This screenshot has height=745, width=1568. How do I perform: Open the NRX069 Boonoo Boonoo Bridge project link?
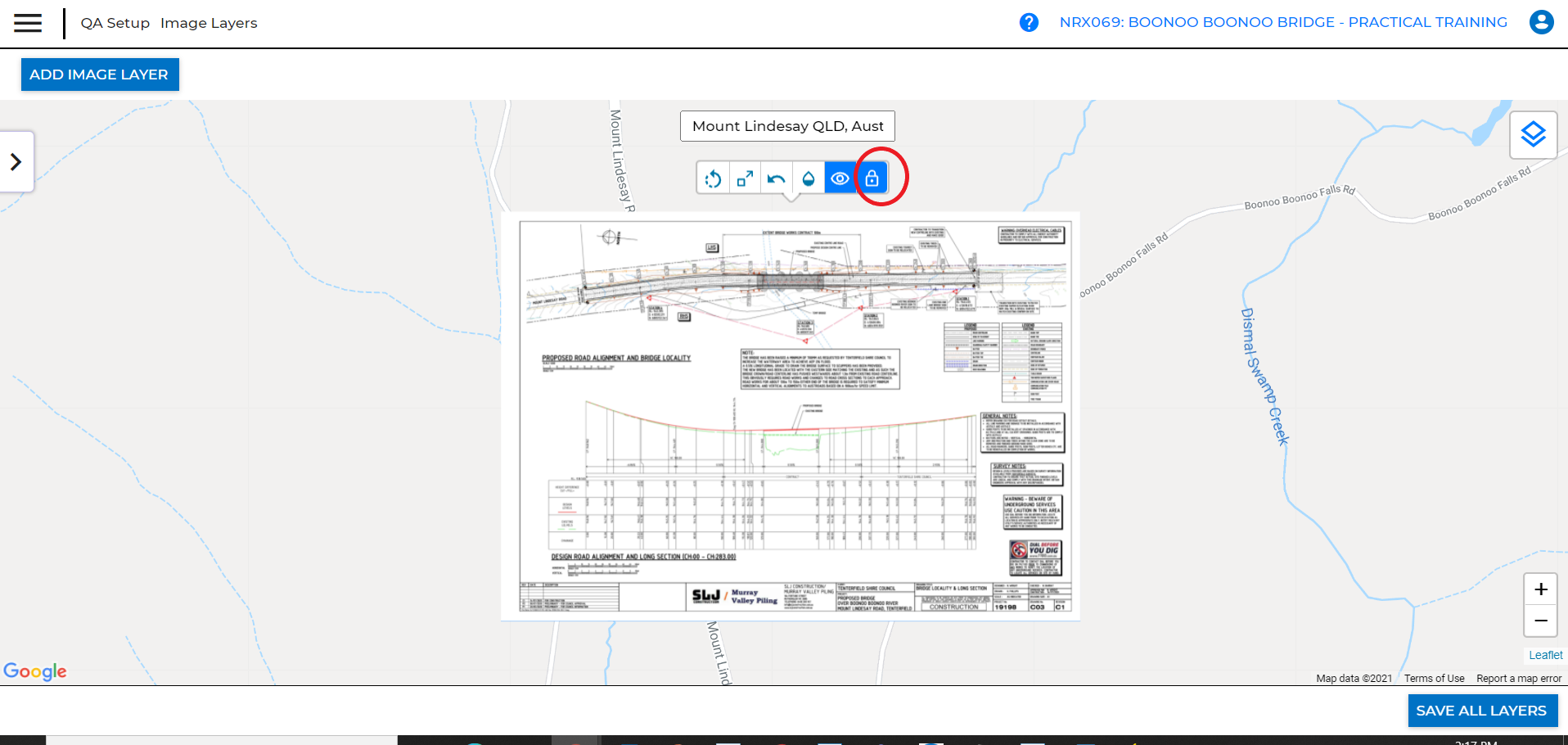(x=1282, y=23)
